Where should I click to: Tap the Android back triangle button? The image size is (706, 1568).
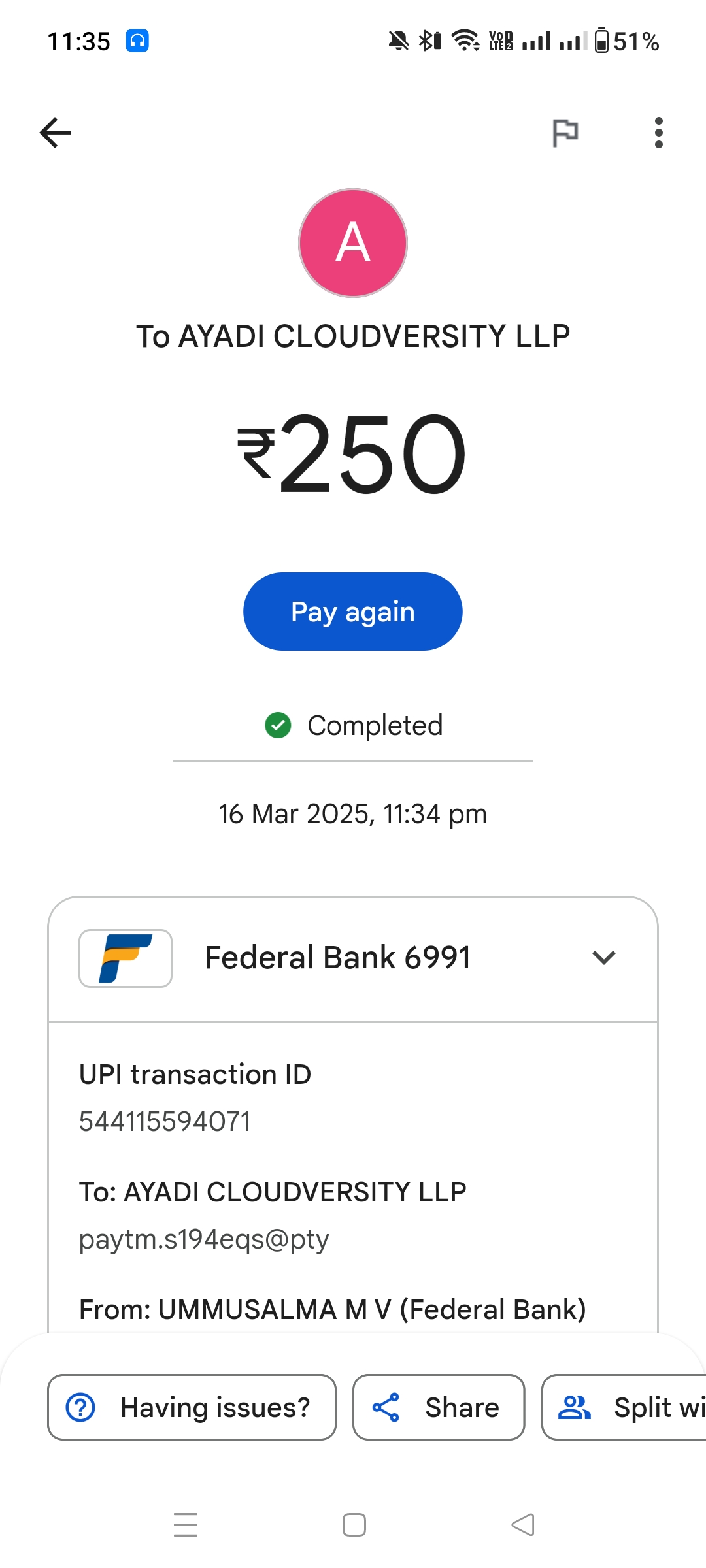(x=523, y=1525)
